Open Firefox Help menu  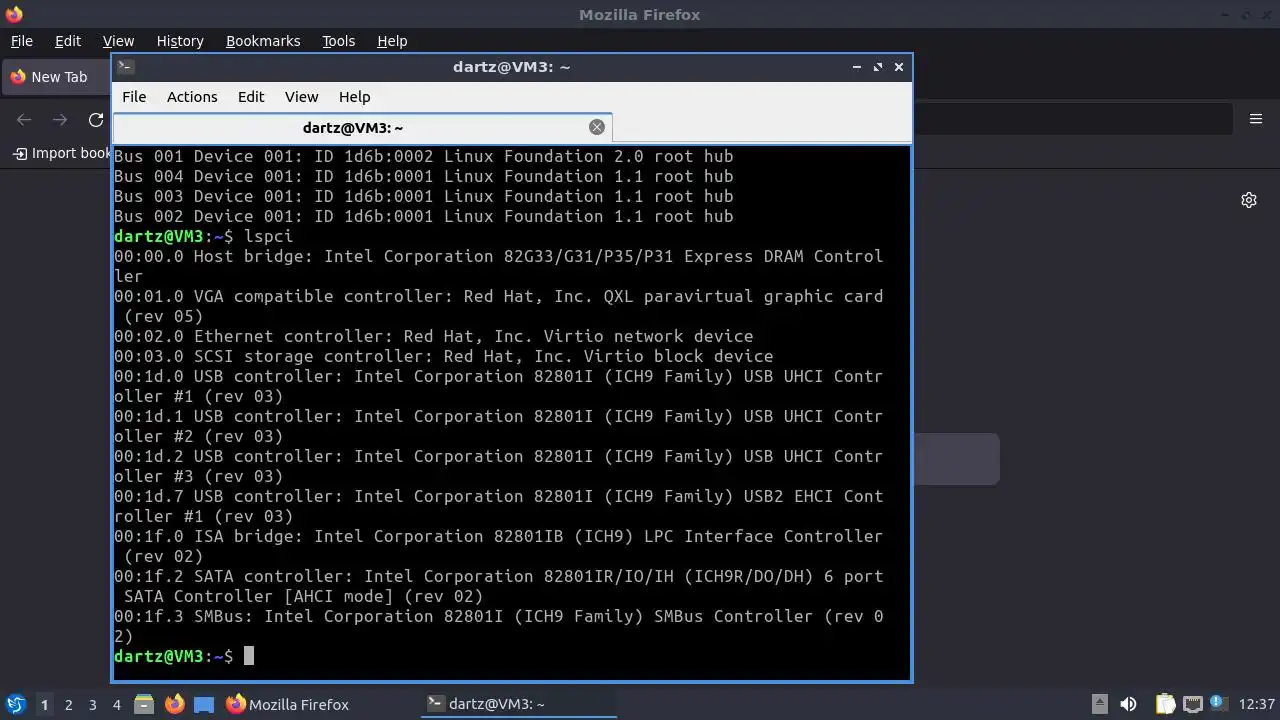pyautogui.click(x=392, y=41)
